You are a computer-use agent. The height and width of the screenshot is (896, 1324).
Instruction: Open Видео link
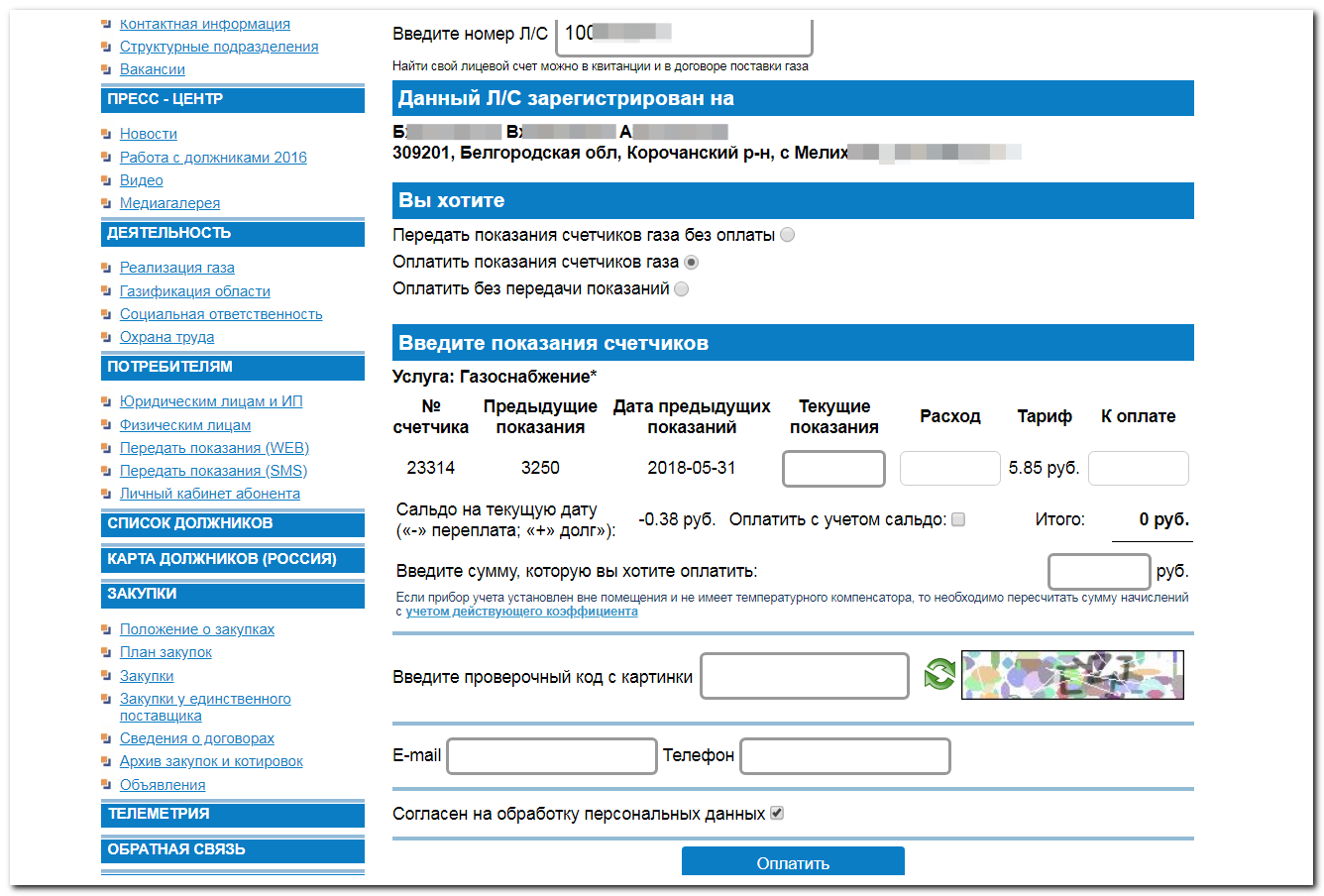pyautogui.click(x=142, y=180)
